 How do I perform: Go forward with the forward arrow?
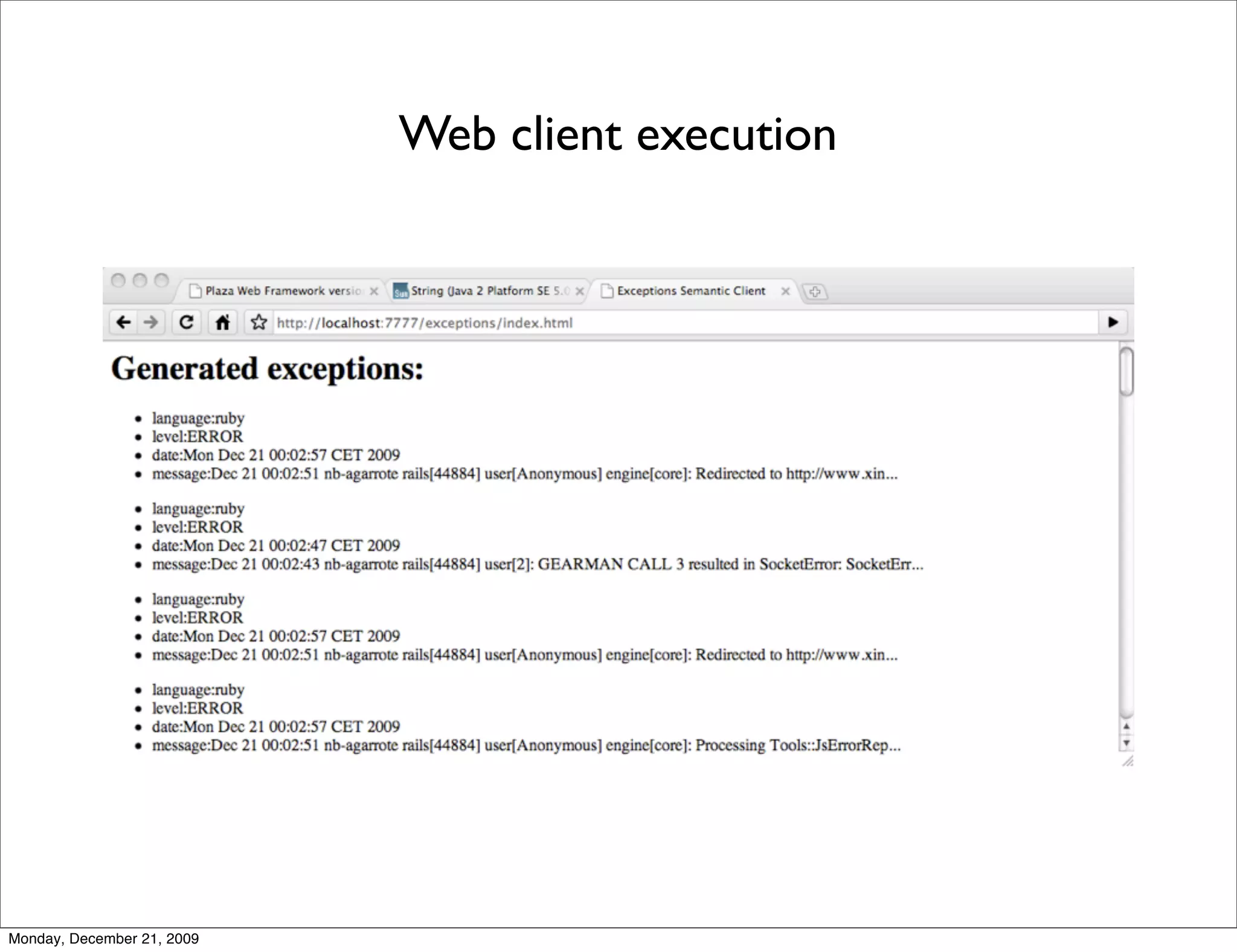click(x=150, y=323)
